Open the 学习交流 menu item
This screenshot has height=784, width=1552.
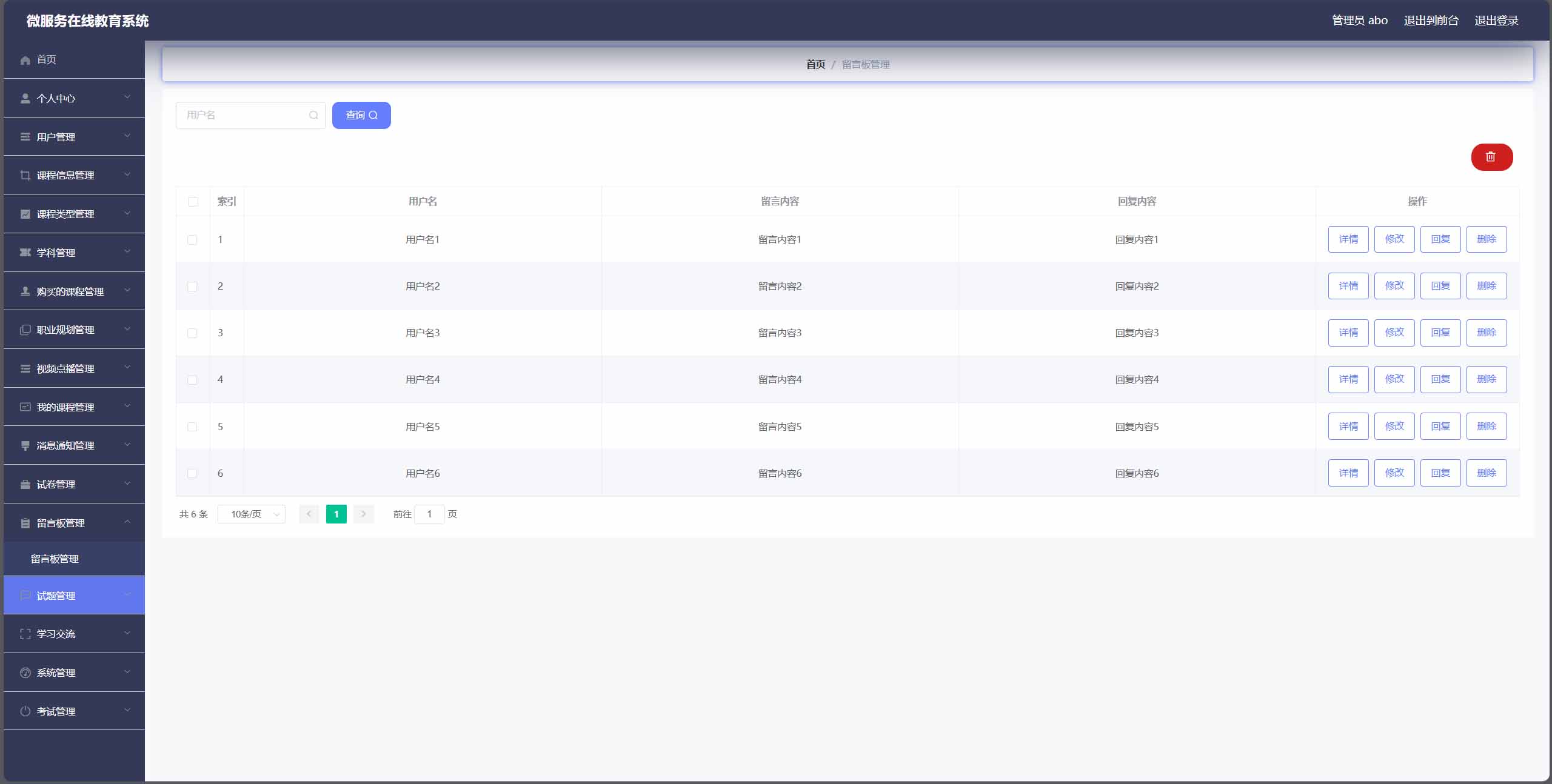click(74, 634)
